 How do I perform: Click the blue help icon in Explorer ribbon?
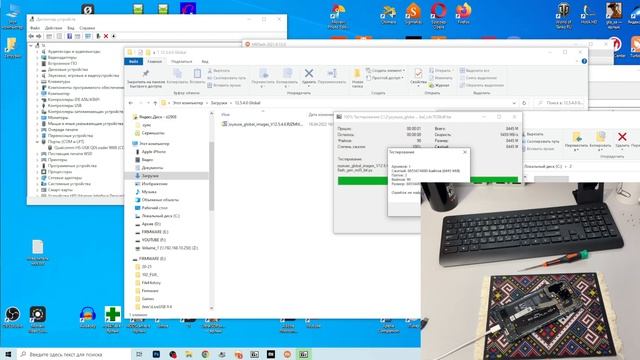(584, 61)
